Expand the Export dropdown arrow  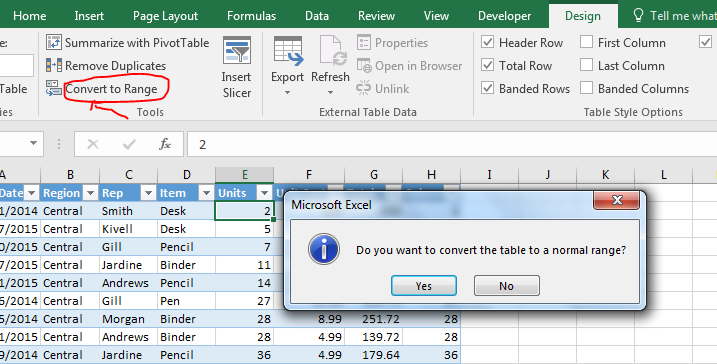(x=288, y=93)
